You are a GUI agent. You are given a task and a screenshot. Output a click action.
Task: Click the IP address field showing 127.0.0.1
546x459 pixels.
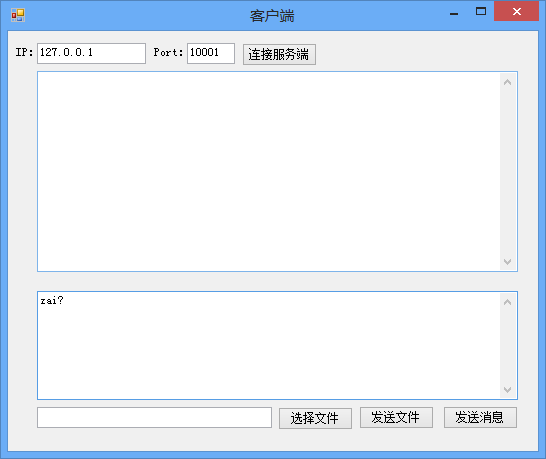pos(91,53)
